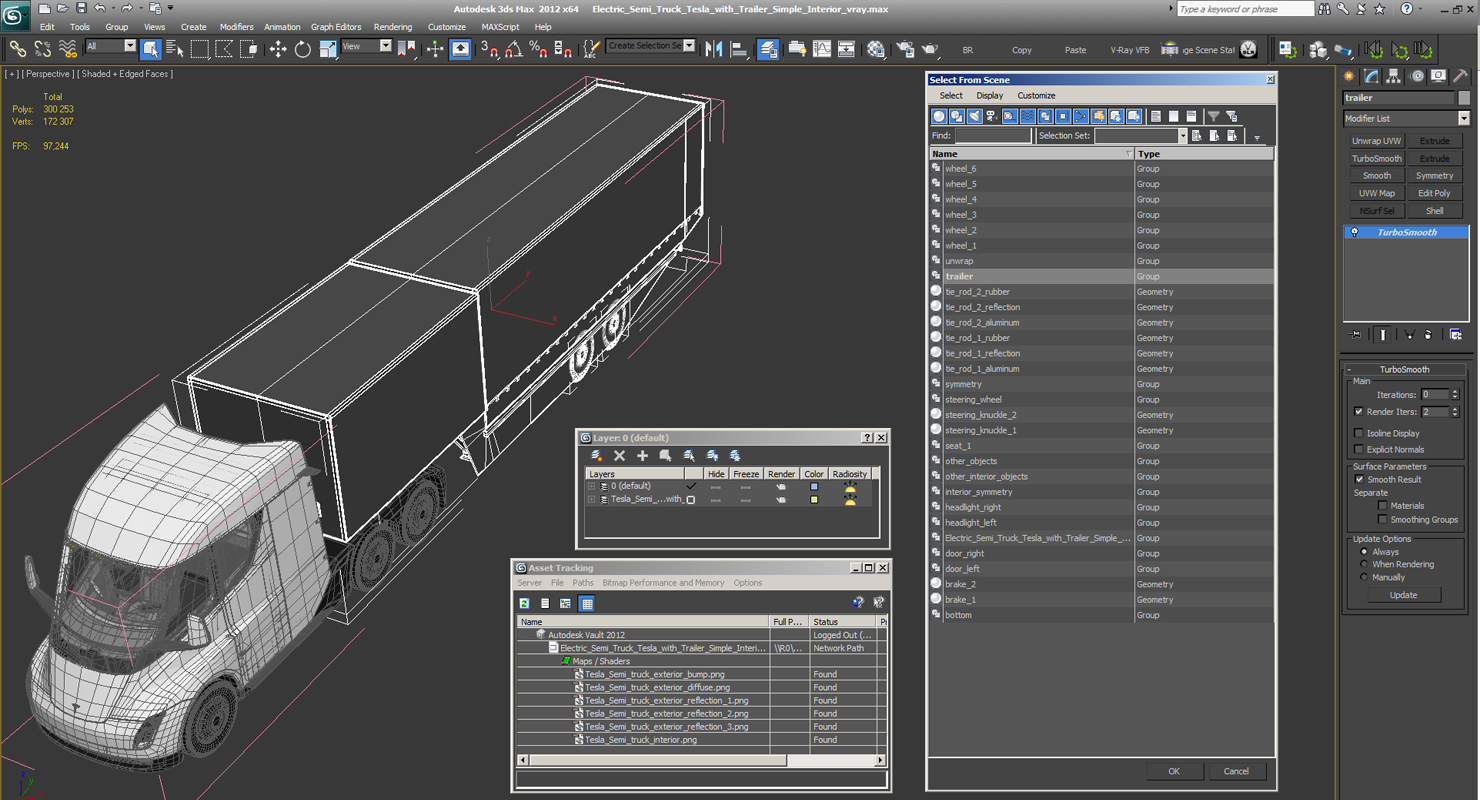Click Configure Modifier Sets icon

click(1456, 335)
